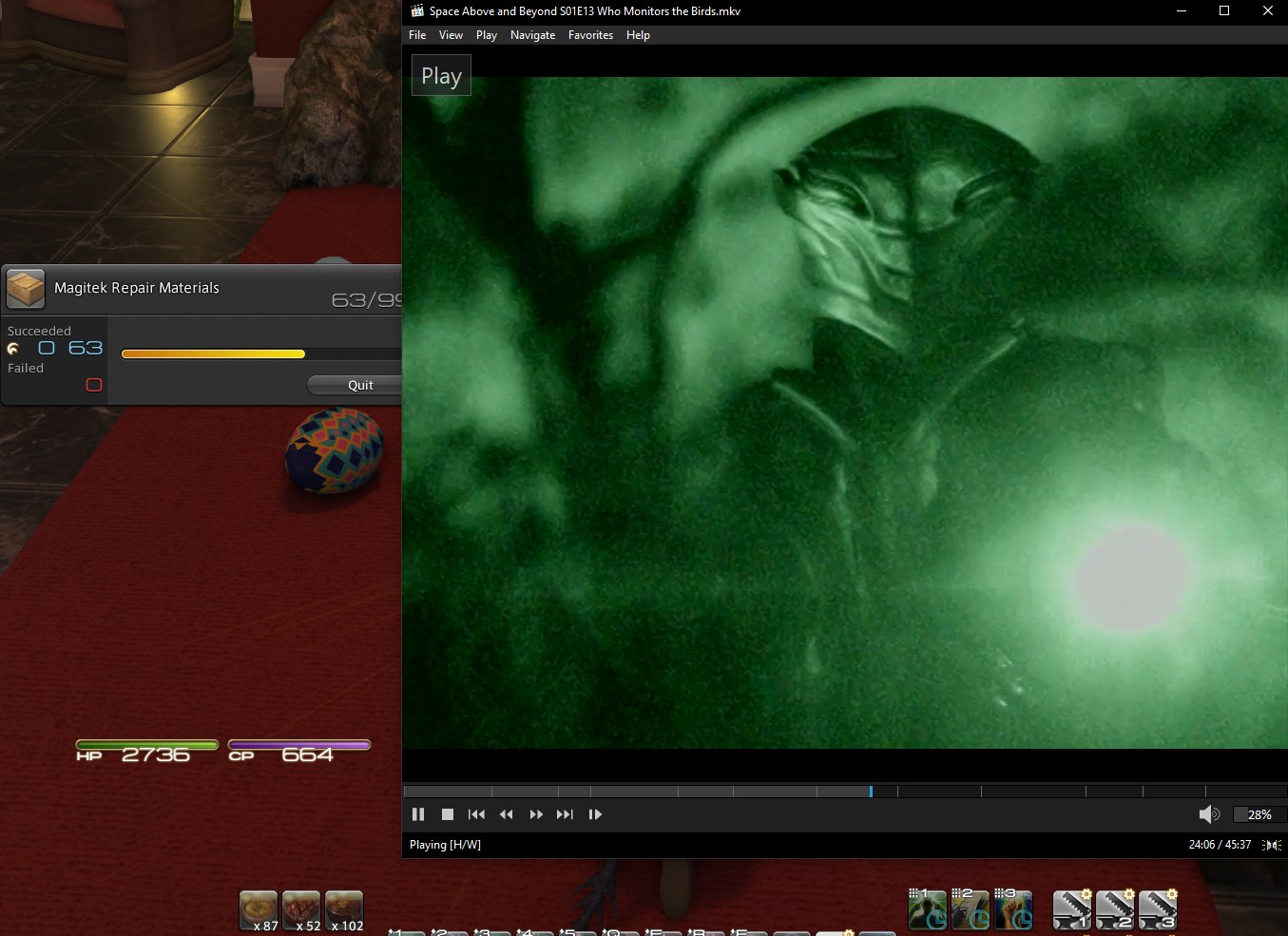Open the View menu
This screenshot has height=936, width=1288.
(x=451, y=35)
